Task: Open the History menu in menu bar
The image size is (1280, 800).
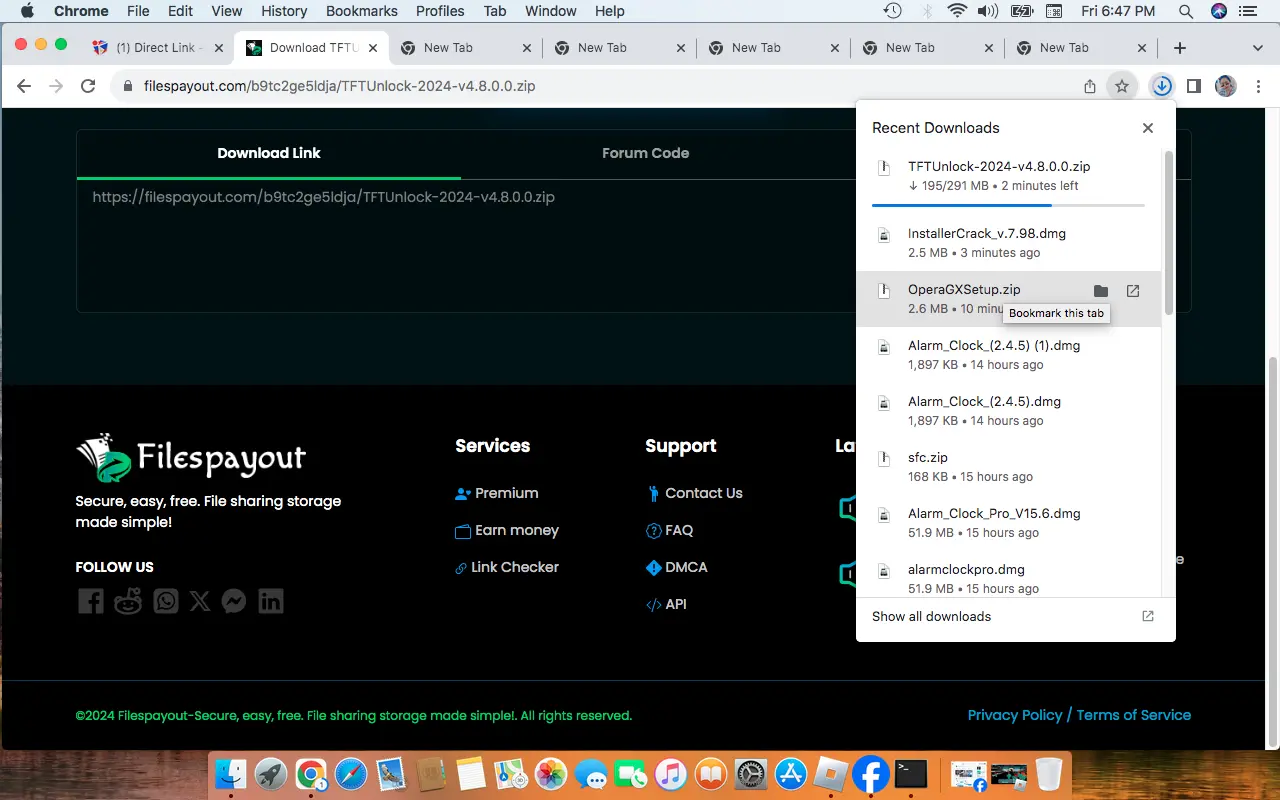Action: (x=284, y=11)
